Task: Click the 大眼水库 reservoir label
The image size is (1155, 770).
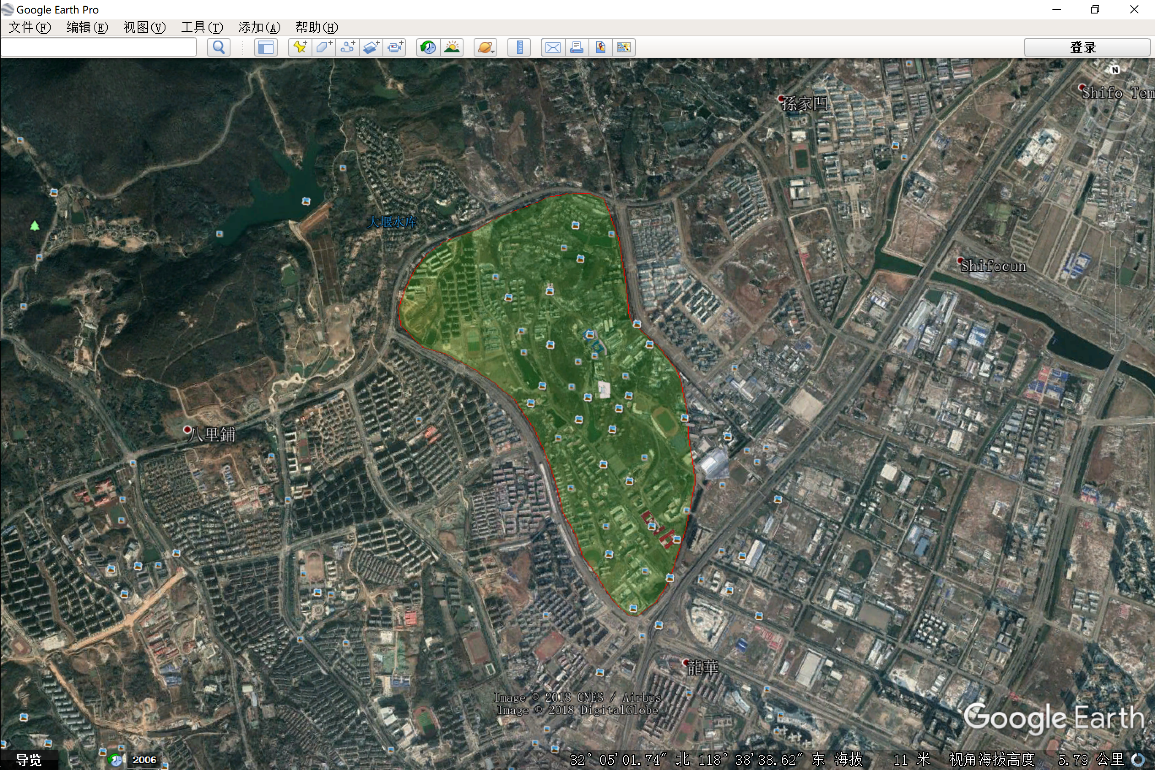Action: pos(392,222)
